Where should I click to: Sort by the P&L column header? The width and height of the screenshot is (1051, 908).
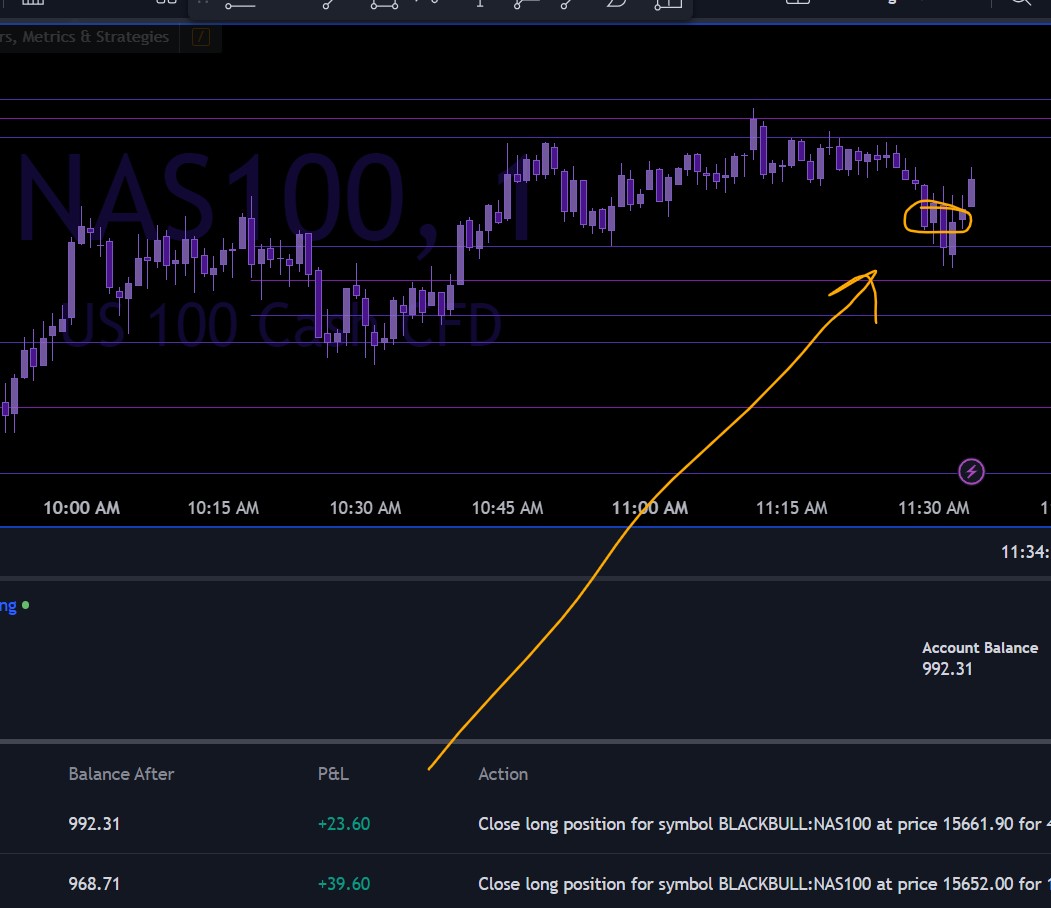[x=333, y=773]
